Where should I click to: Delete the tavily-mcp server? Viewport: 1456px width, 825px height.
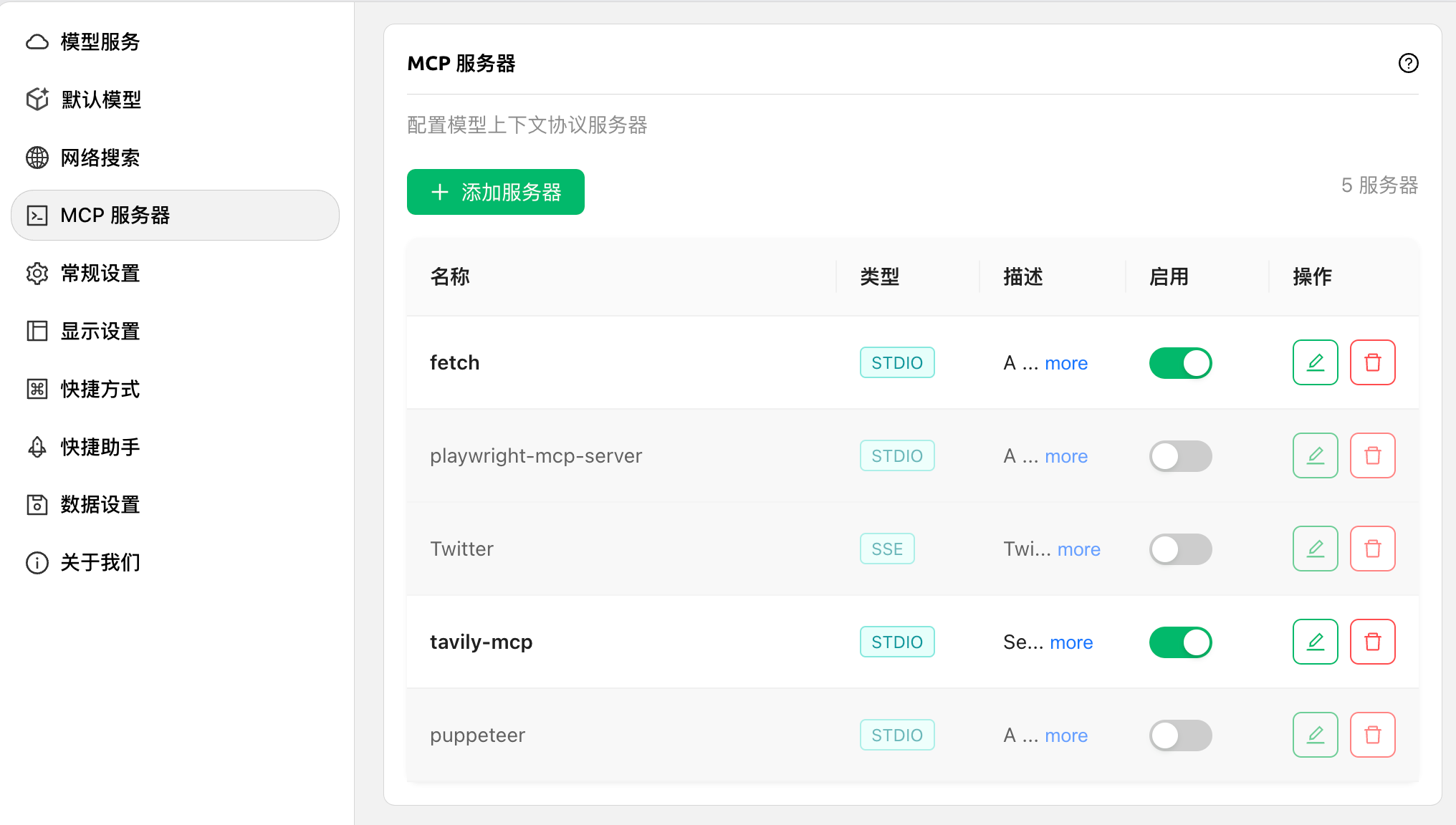1372,642
